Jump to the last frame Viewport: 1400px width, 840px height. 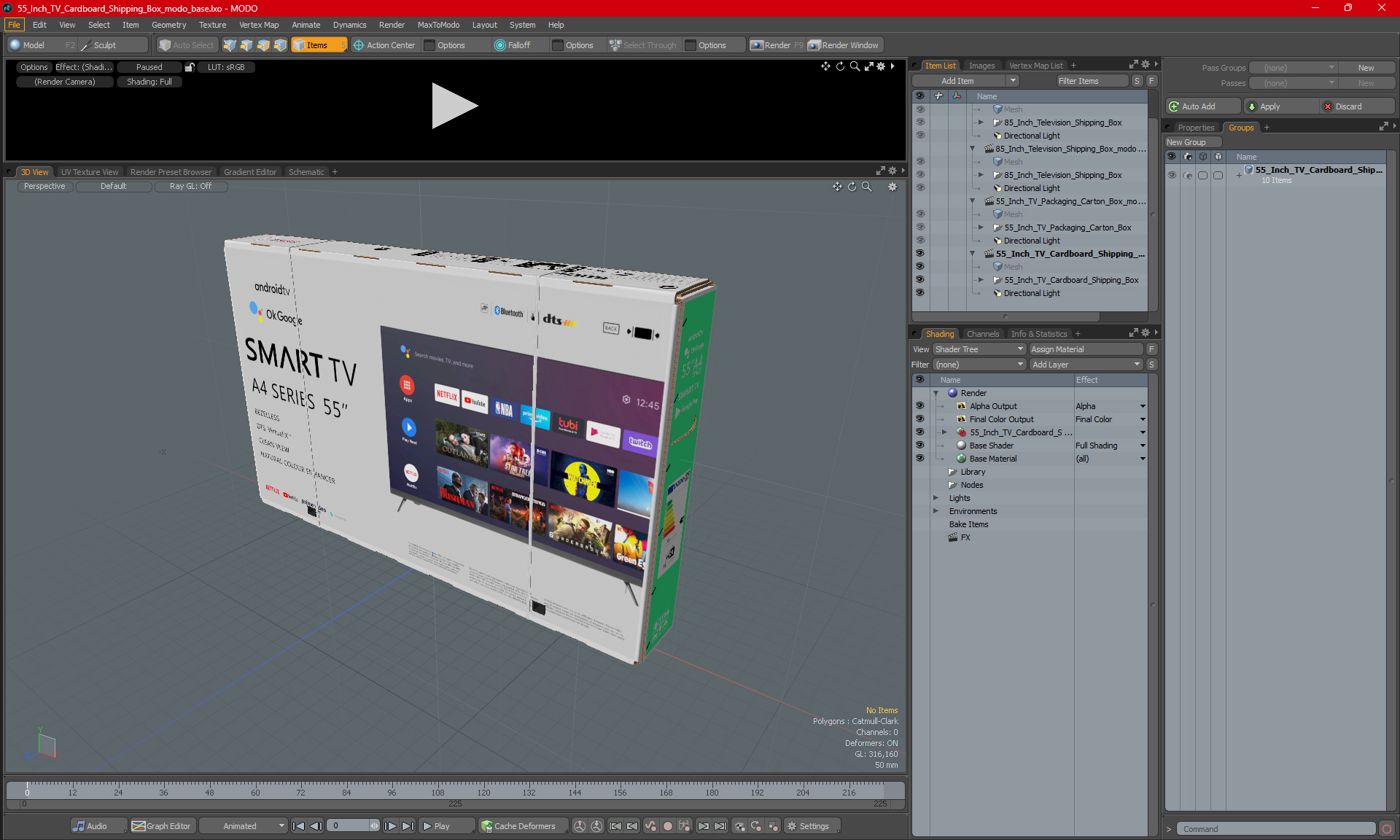[x=408, y=826]
